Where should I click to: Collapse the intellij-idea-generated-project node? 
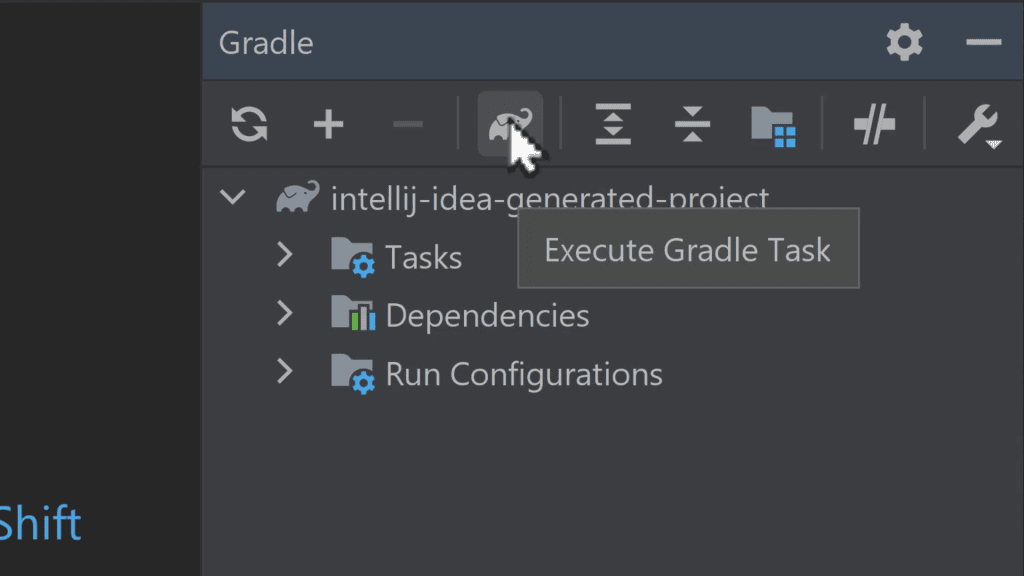point(233,197)
